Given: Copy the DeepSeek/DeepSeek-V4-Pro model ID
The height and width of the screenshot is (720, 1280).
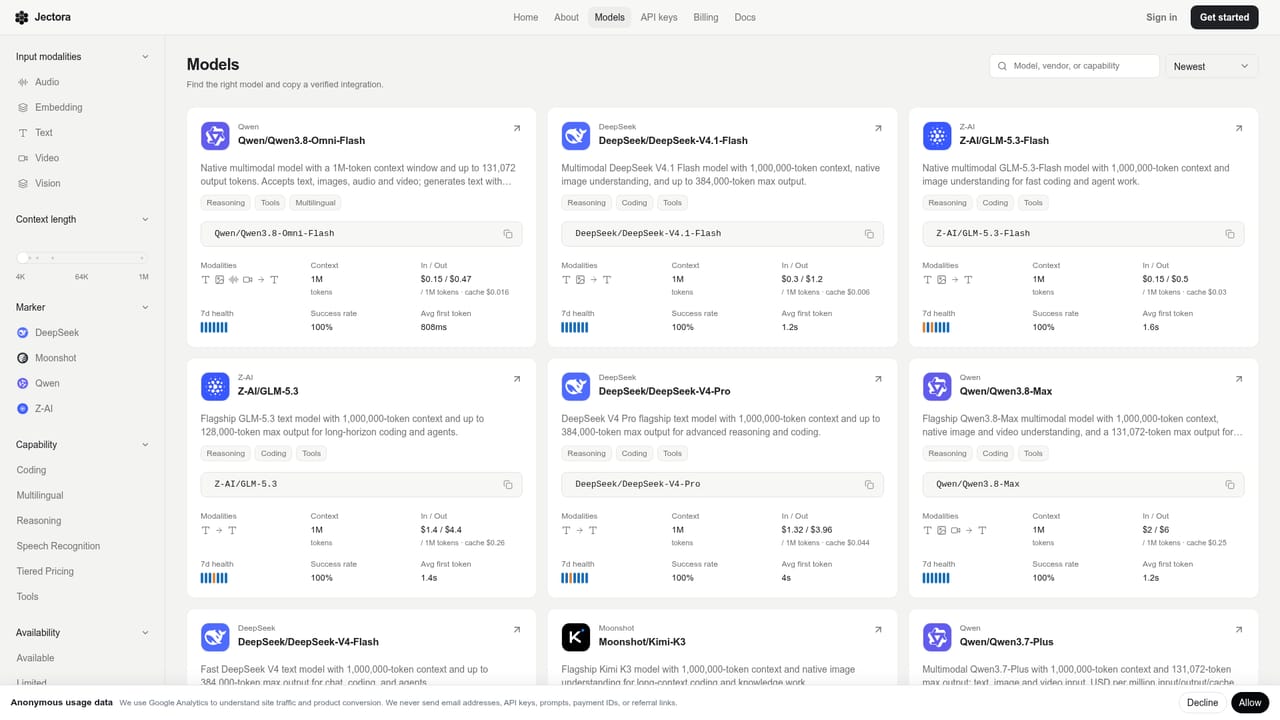Looking at the screenshot, I should [x=869, y=484].
